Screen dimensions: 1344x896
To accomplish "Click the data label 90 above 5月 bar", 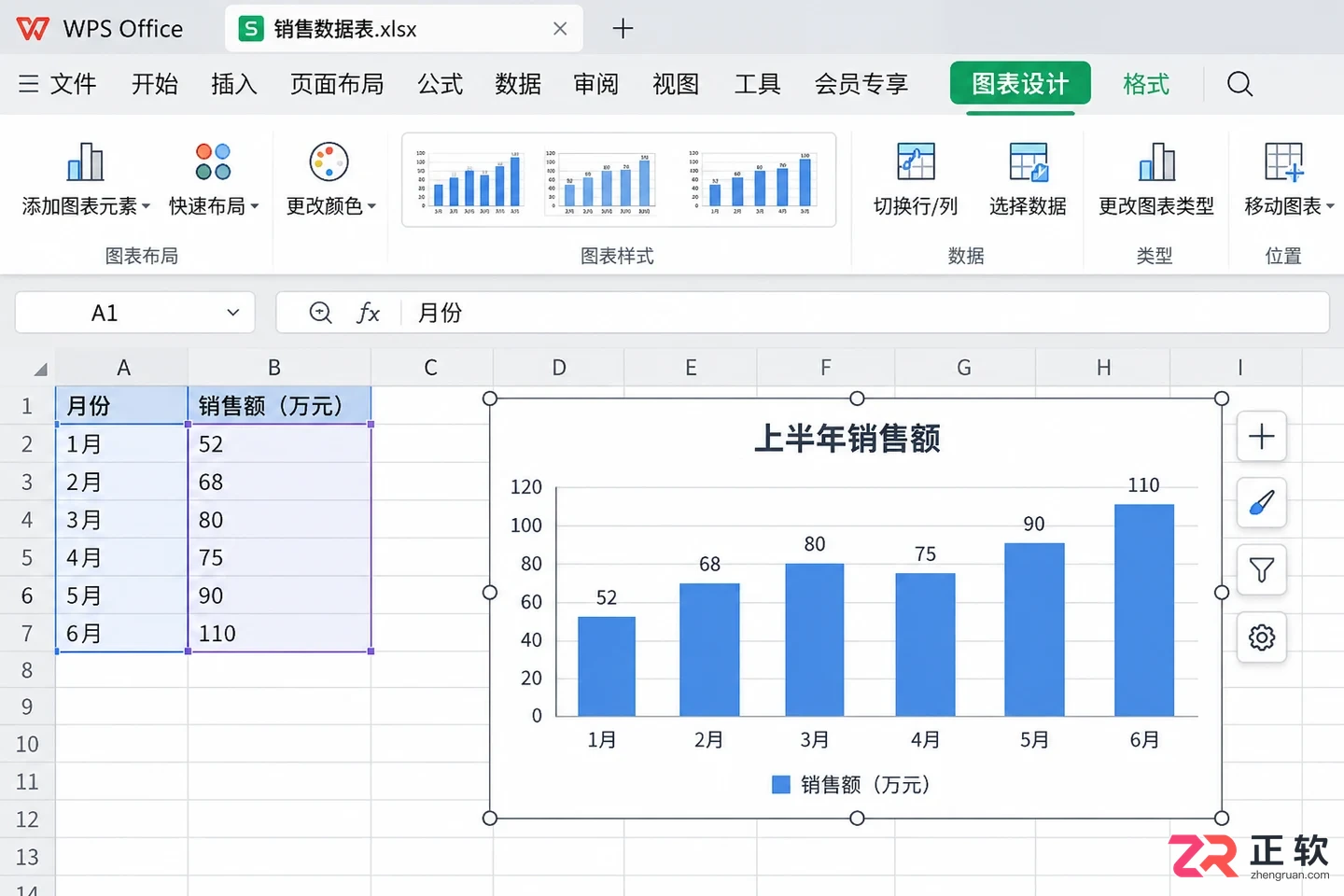I will pos(1034,524).
